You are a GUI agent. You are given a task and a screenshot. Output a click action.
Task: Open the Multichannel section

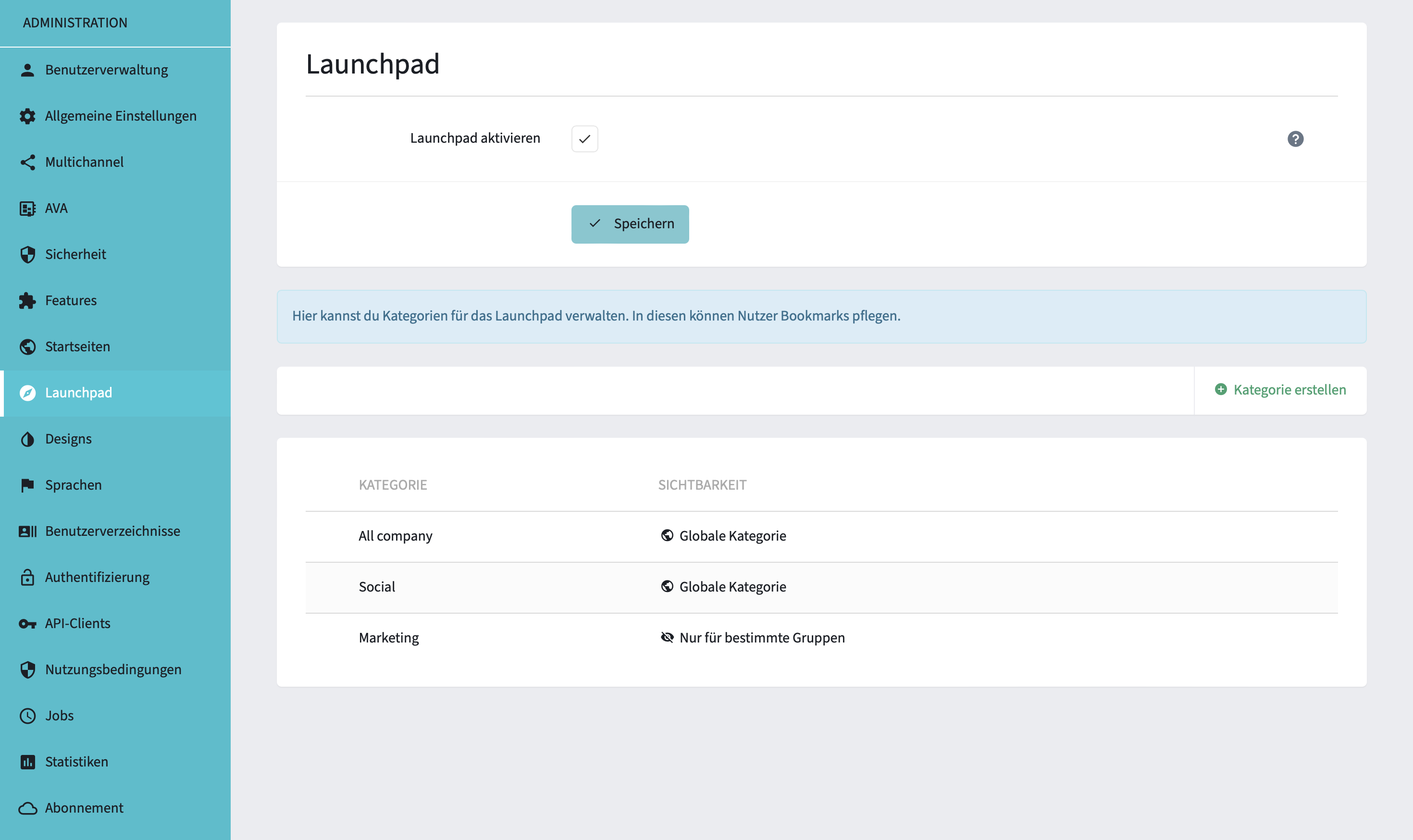(85, 162)
